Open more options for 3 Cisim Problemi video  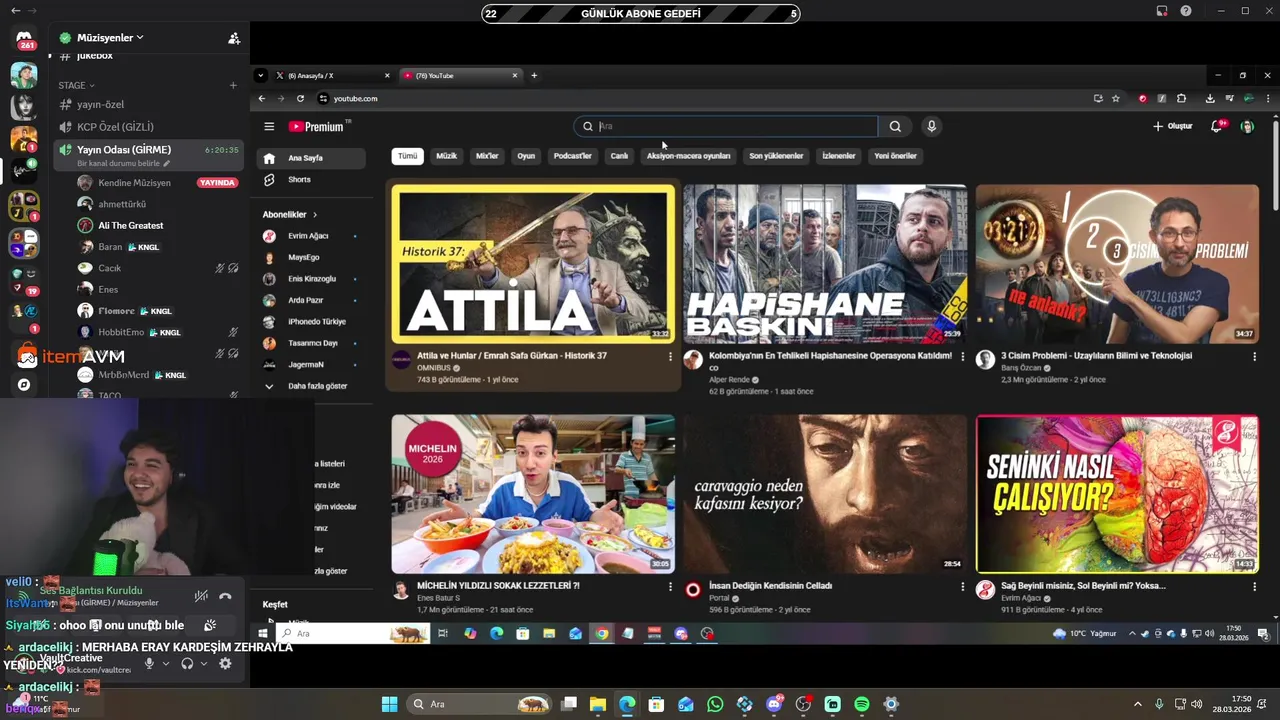point(1254,356)
